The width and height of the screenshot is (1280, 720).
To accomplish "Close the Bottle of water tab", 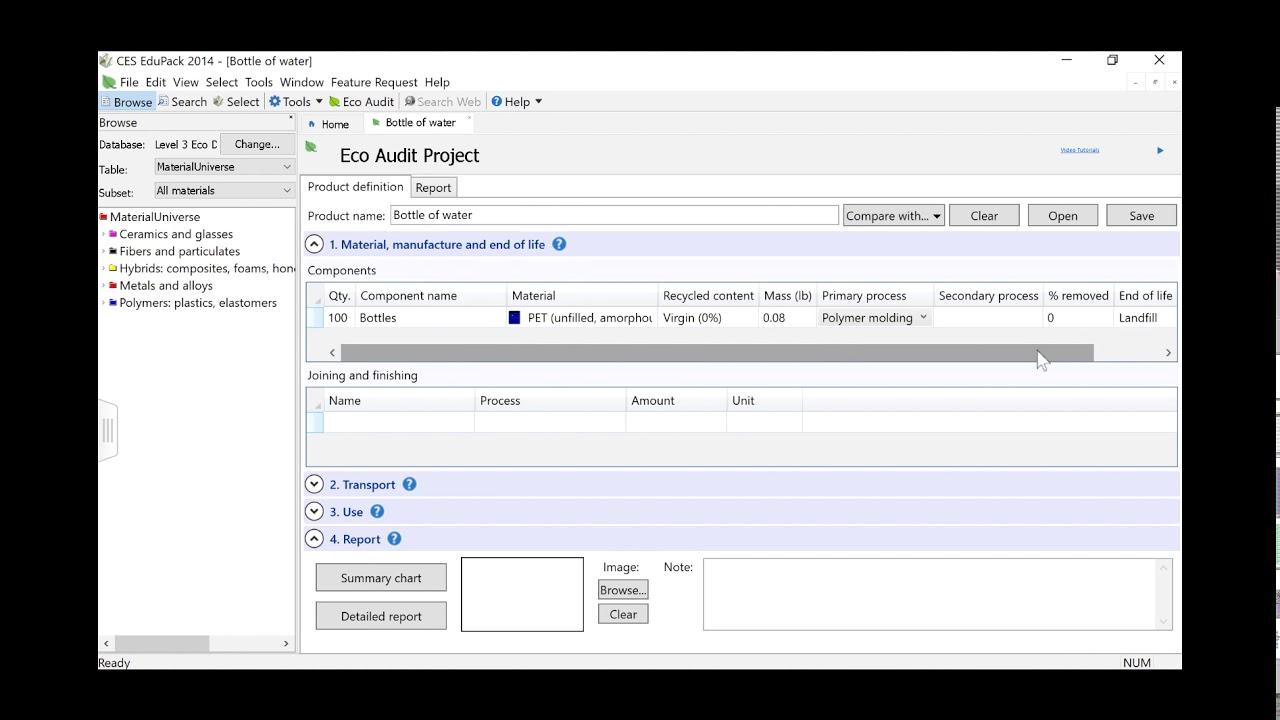I will coord(469,119).
